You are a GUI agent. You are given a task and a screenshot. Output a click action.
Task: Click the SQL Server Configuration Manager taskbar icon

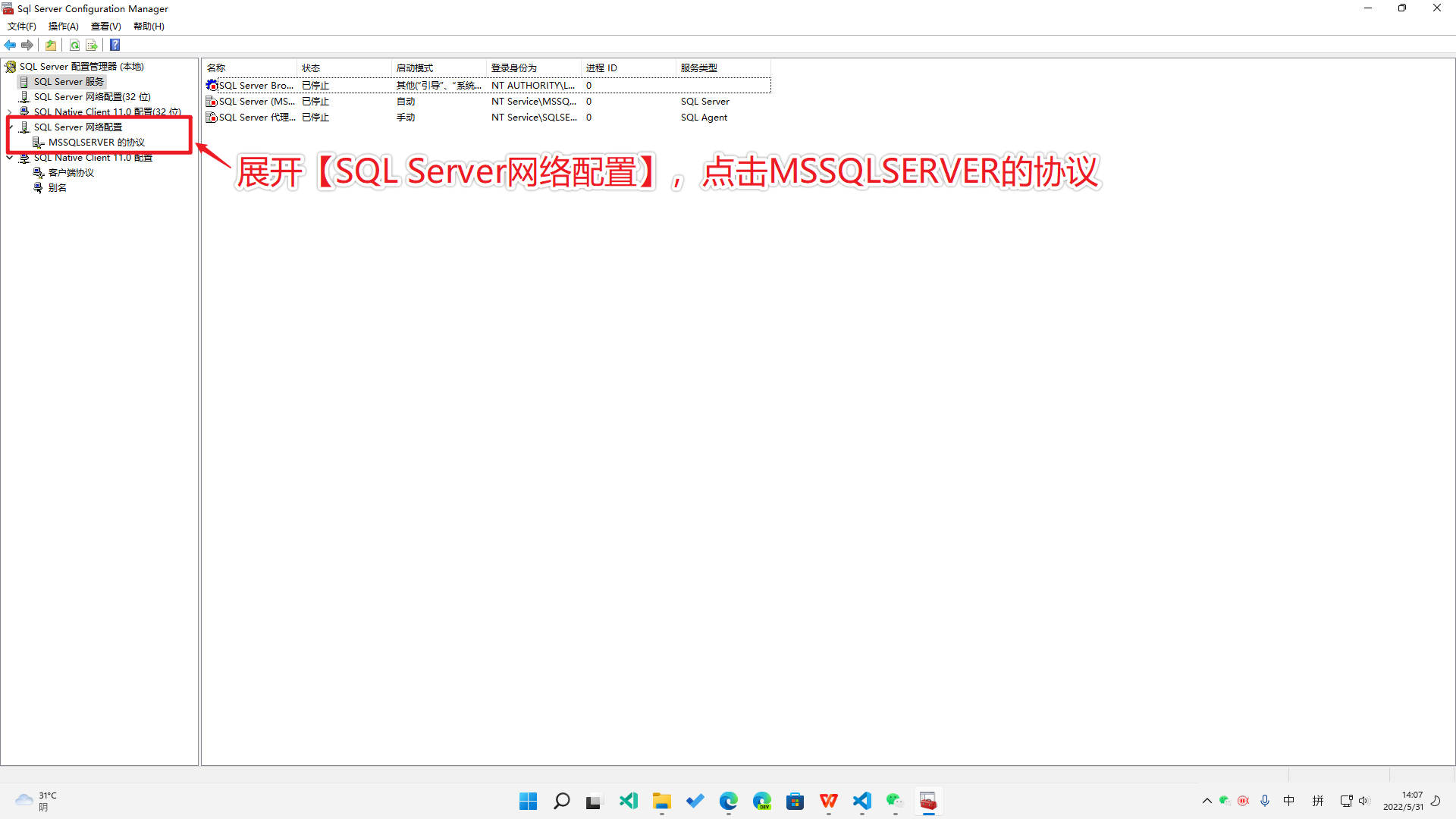click(x=928, y=801)
